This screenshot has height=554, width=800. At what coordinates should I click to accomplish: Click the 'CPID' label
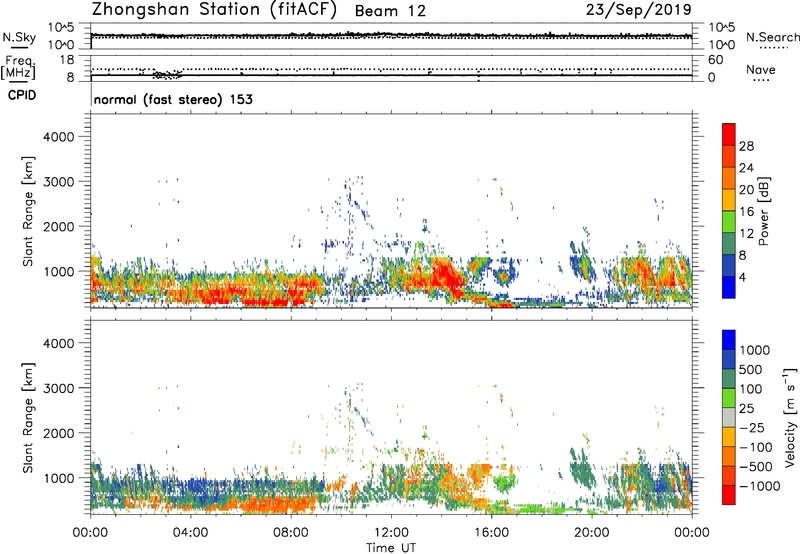pyautogui.click(x=22, y=95)
